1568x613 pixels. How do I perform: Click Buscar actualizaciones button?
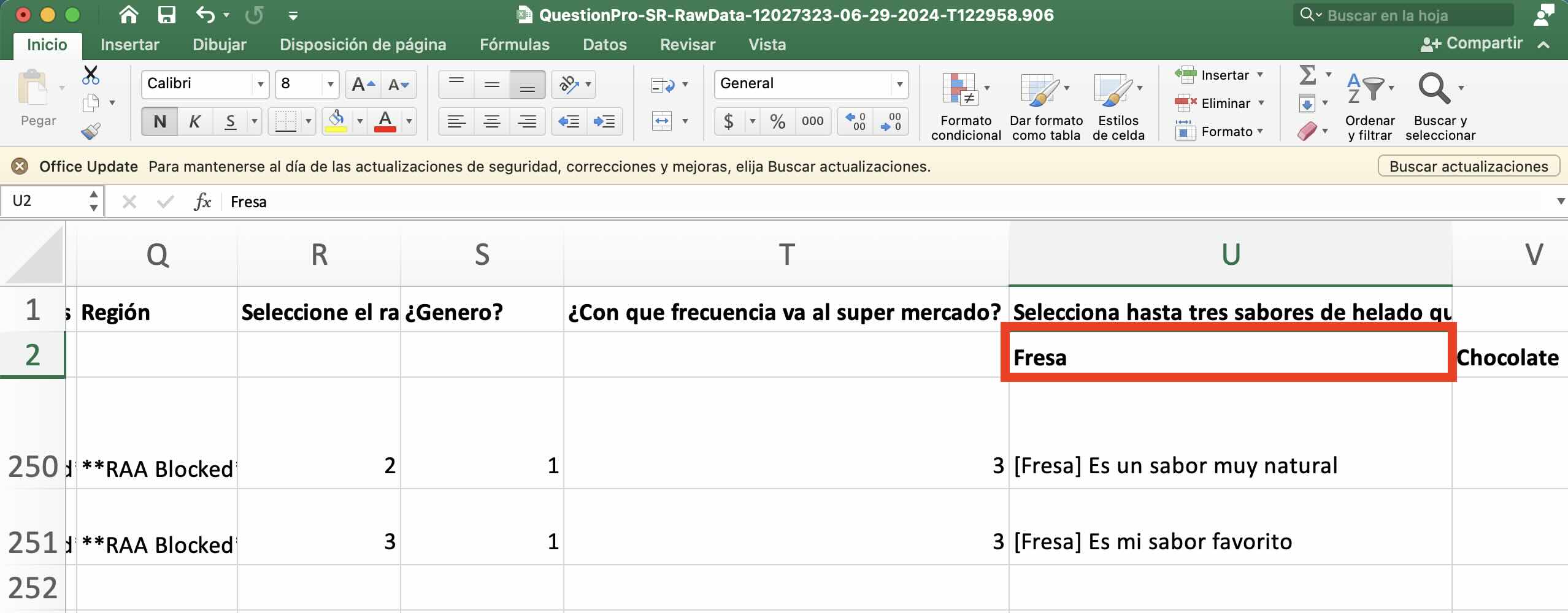coord(1469,166)
